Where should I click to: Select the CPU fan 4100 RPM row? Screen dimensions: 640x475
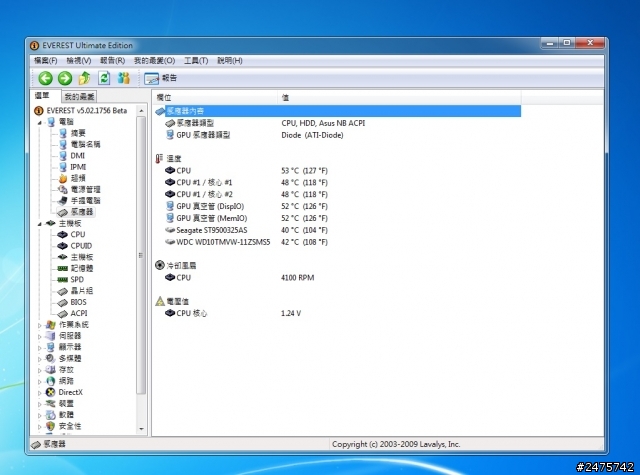pyautogui.click(x=338, y=277)
